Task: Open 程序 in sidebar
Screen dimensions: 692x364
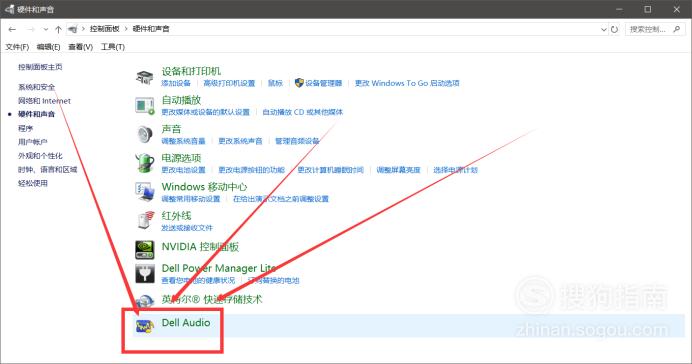Action: click(25, 128)
